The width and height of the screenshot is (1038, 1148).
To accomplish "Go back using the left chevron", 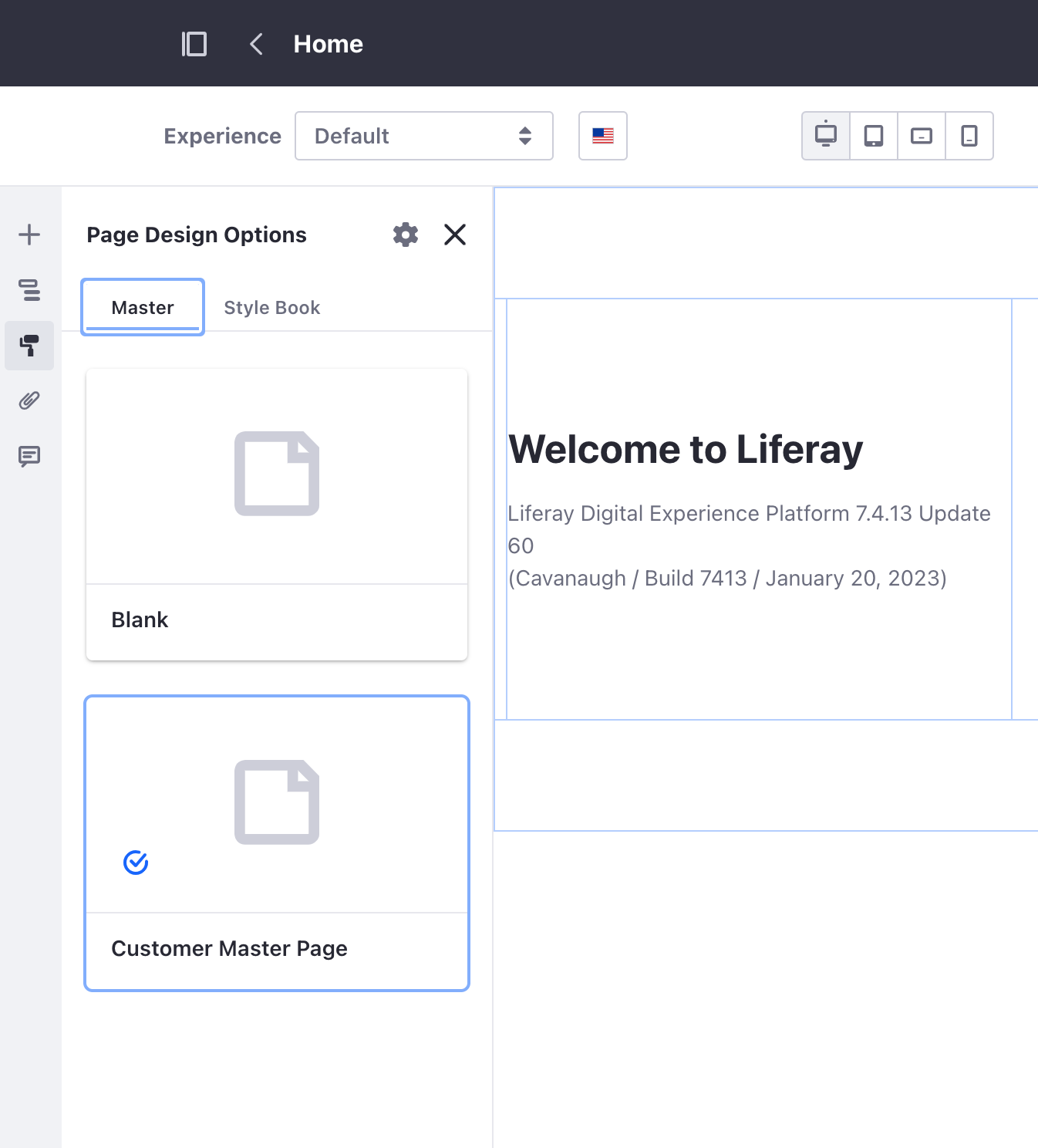I will pyautogui.click(x=257, y=44).
